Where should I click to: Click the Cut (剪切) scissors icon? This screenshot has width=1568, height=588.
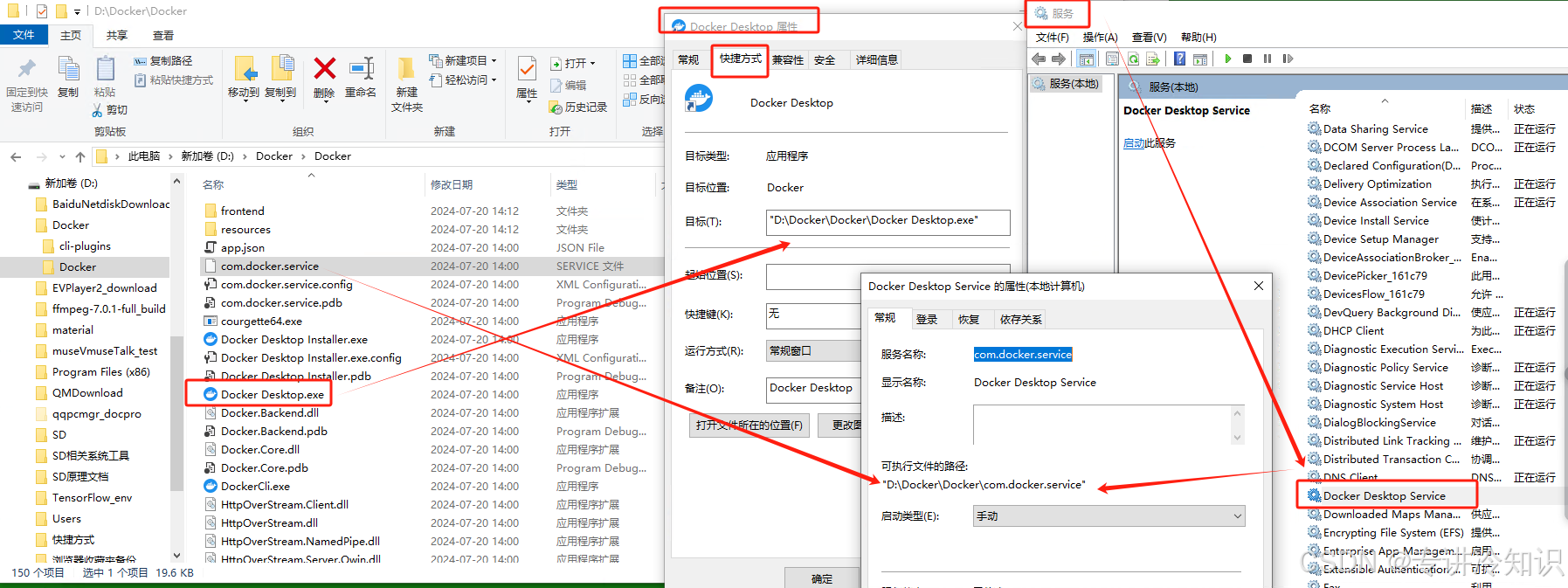click(97, 110)
